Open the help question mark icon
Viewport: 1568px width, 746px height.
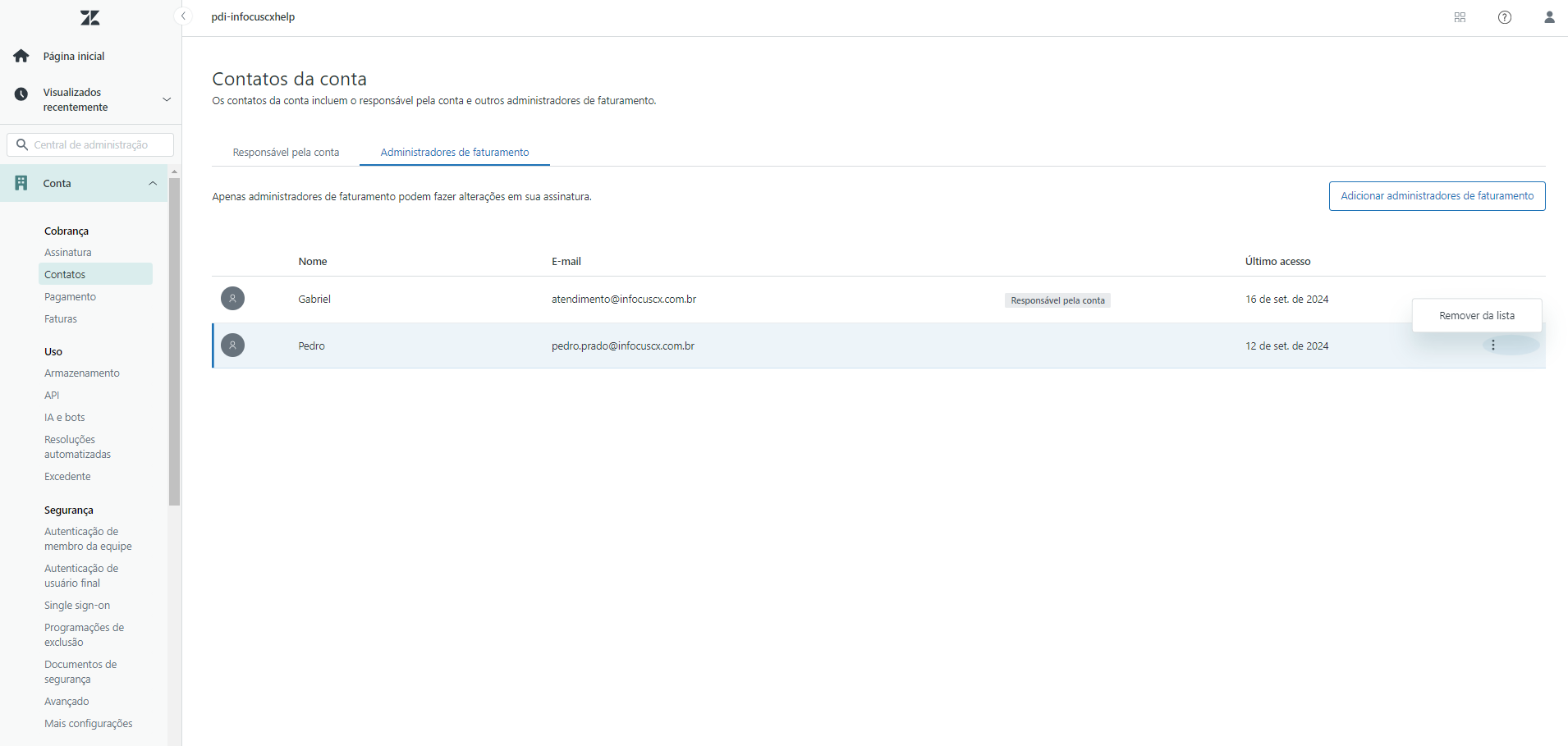pyautogui.click(x=1505, y=17)
